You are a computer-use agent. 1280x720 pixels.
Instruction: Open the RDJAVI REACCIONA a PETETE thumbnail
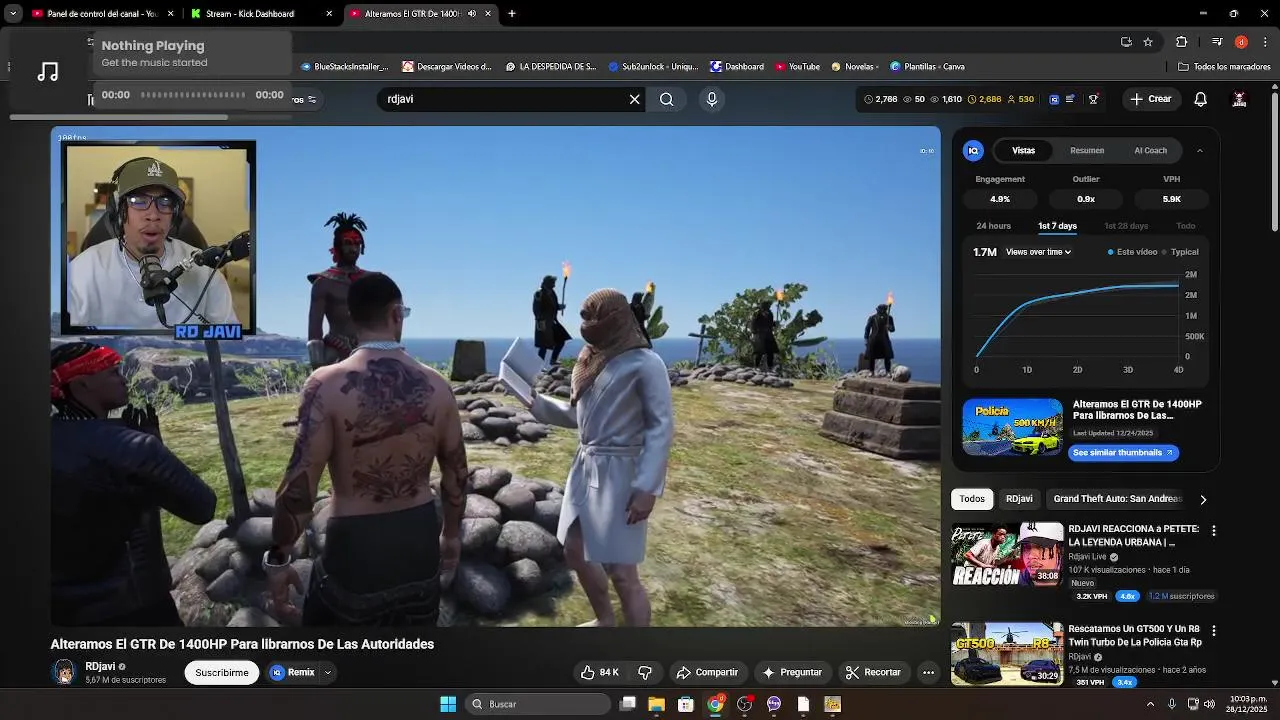point(1007,553)
